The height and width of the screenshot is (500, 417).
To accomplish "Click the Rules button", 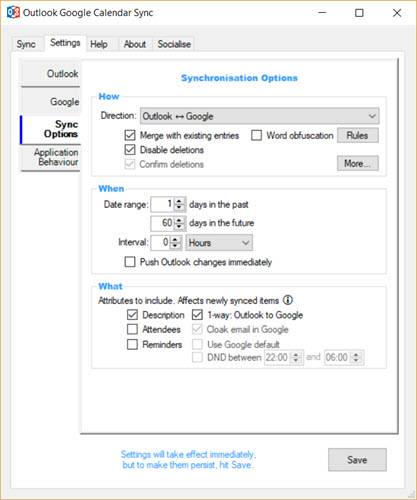I will 358,135.
